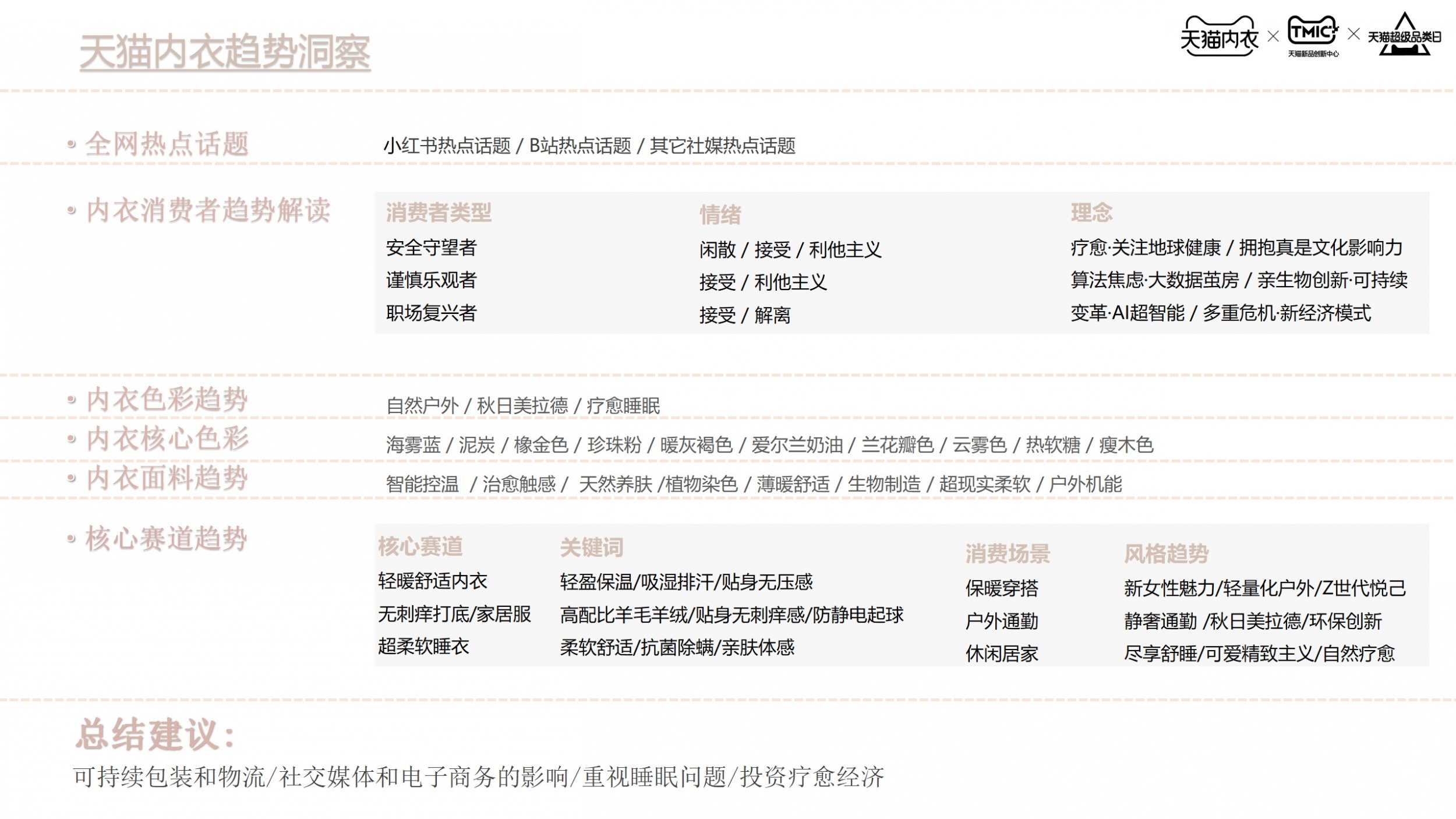Click the line 自然户外 / 秋日美拉德 / 疗愈睡眠
This screenshot has height=819, width=1456.
pos(523,406)
